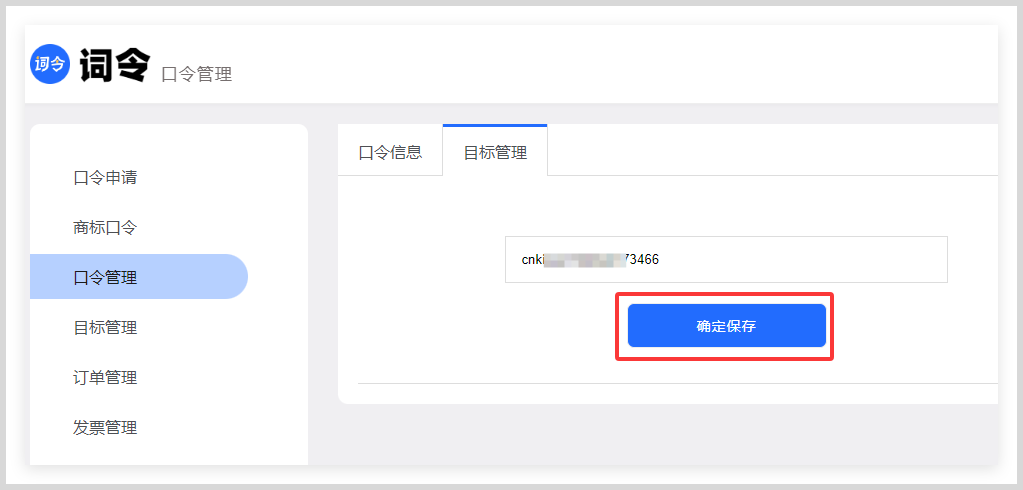Click the bold 词令 brand title
Image resolution: width=1023 pixels, height=490 pixels.
115,66
